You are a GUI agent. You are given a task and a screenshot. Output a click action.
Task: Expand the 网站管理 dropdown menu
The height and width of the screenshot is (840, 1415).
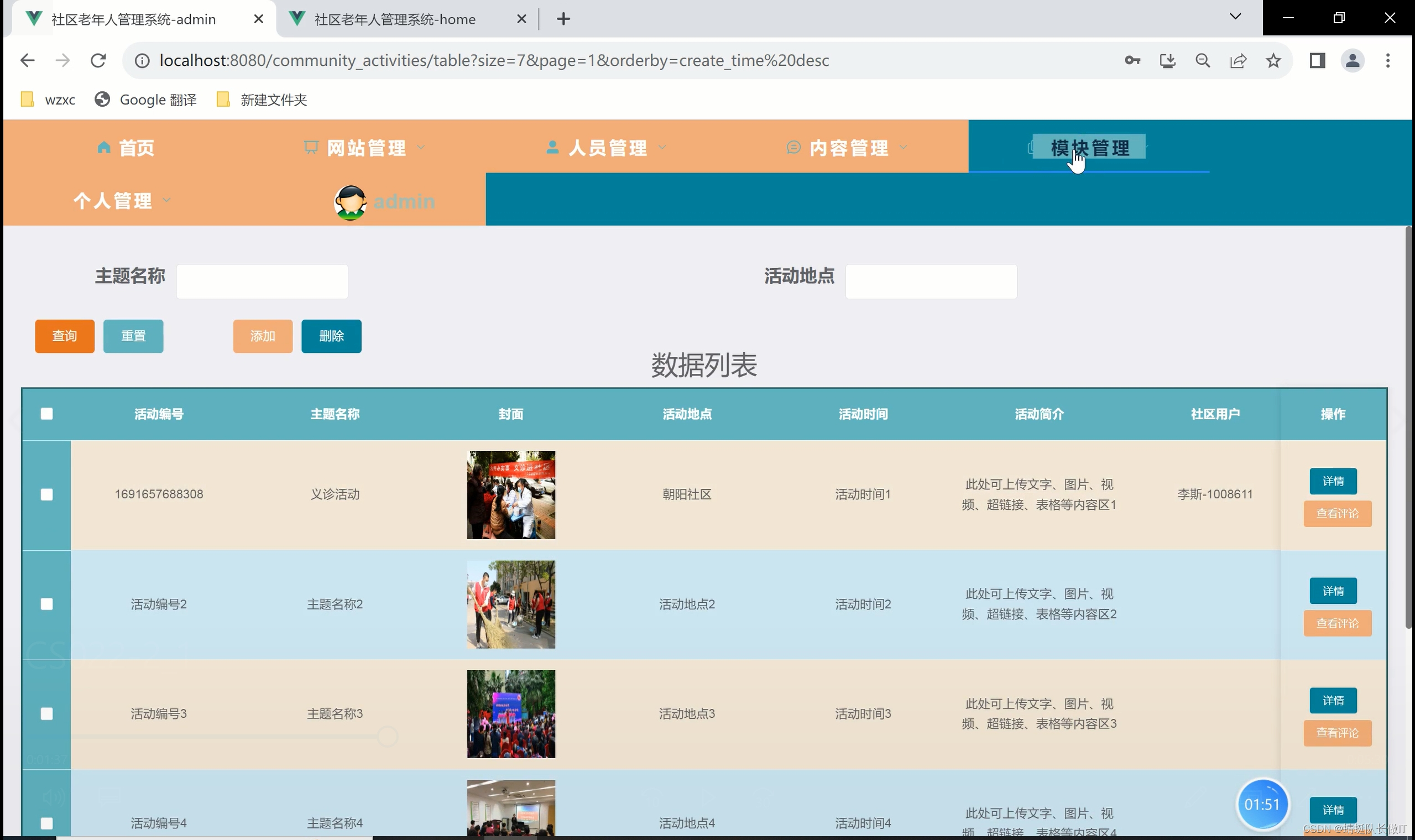point(366,148)
